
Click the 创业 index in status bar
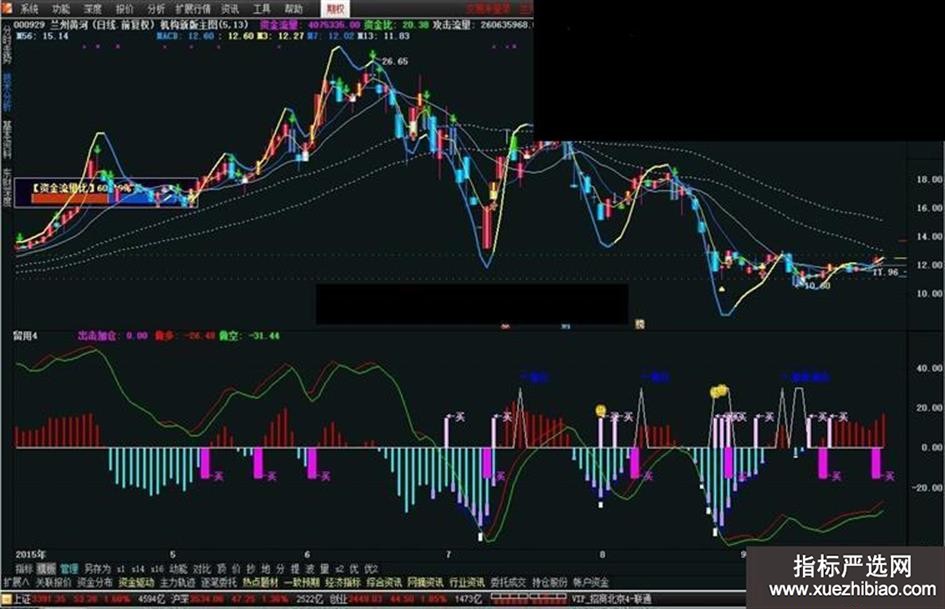[338, 599]
